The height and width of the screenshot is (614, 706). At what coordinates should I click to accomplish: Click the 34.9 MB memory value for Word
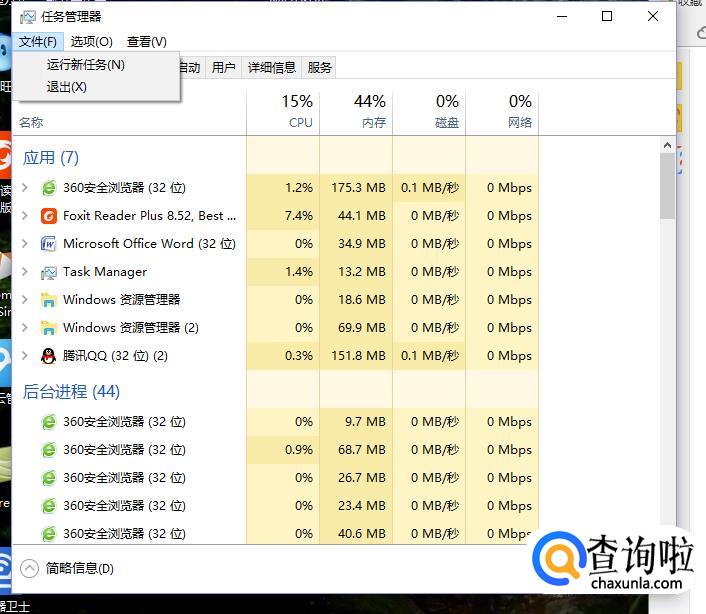(x=362, y=244)
